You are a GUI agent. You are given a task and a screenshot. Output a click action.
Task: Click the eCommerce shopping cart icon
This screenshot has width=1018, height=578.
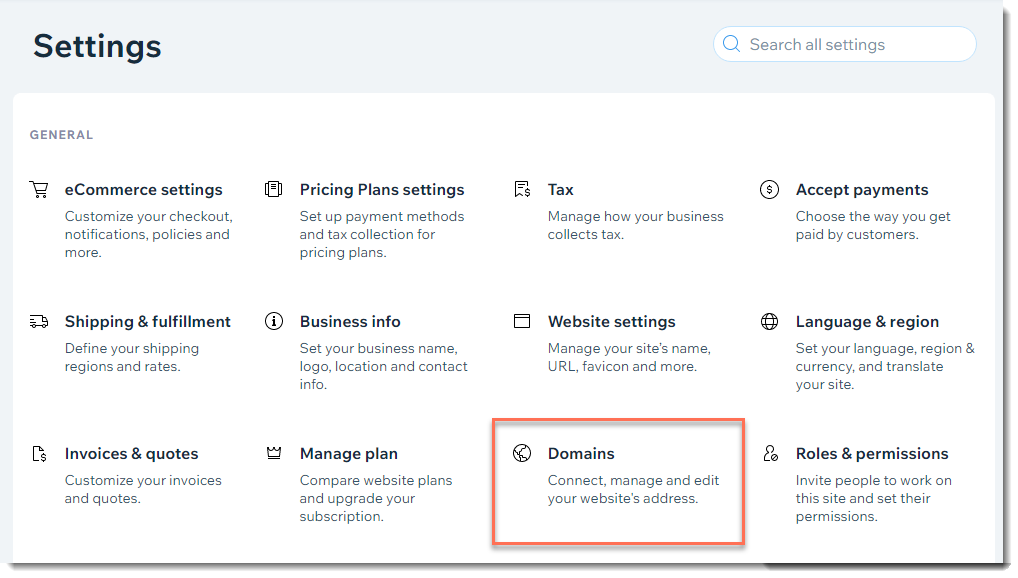click(x=39, y=190)
